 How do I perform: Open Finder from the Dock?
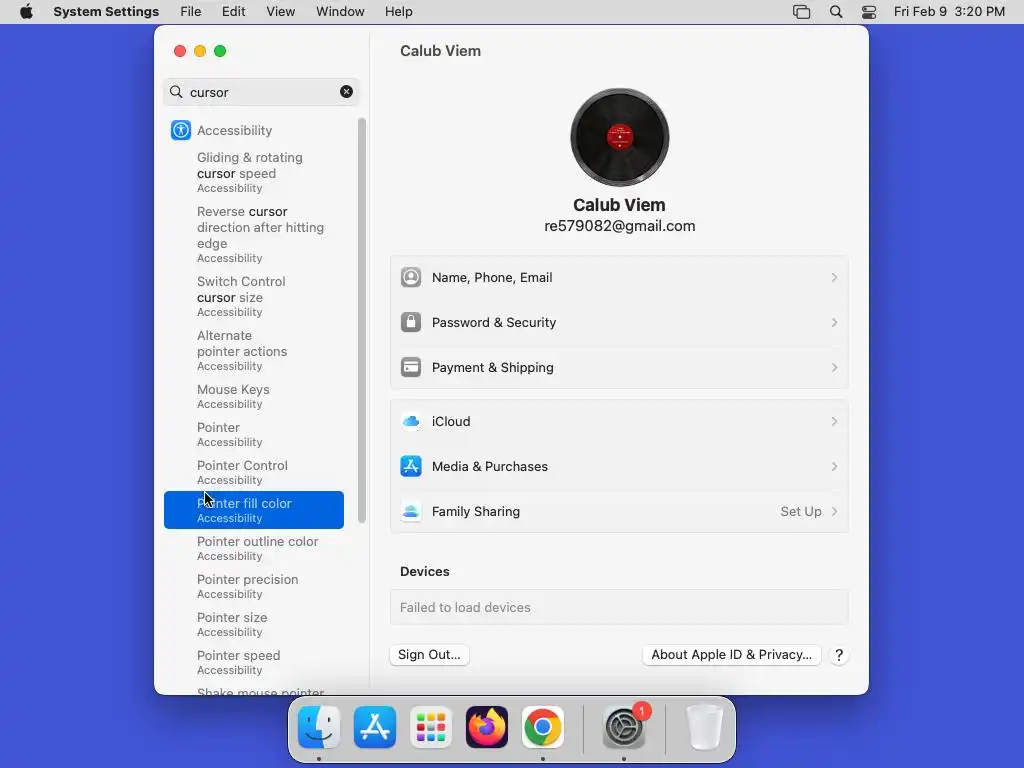(x=319, y=727)
